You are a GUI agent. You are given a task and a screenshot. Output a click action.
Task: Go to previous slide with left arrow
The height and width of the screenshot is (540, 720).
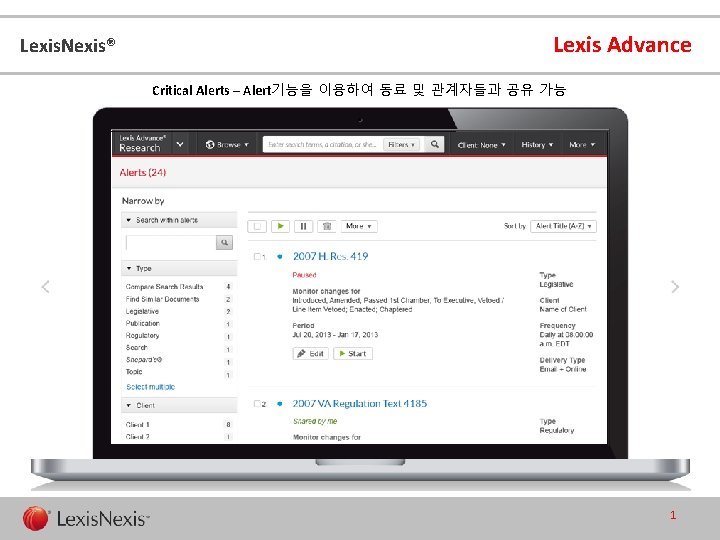click(45, 287)
